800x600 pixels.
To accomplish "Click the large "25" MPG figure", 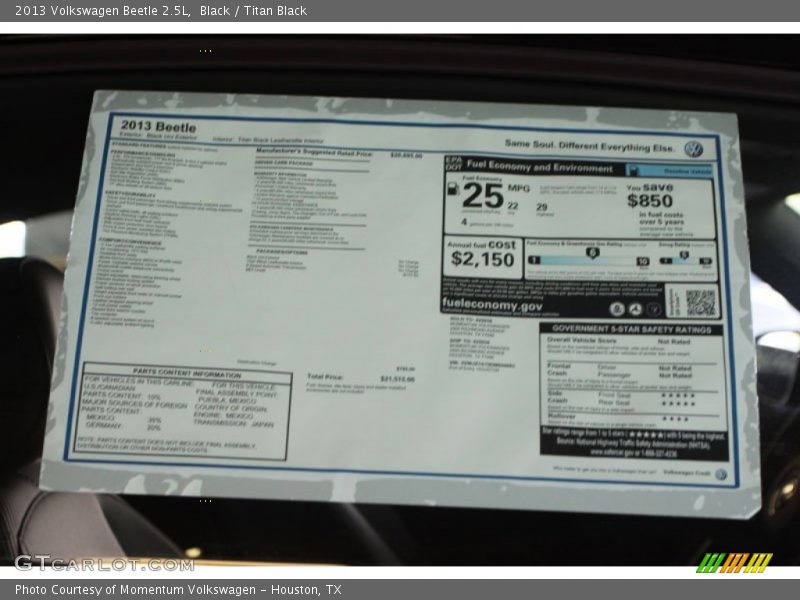I will (483, 195).
